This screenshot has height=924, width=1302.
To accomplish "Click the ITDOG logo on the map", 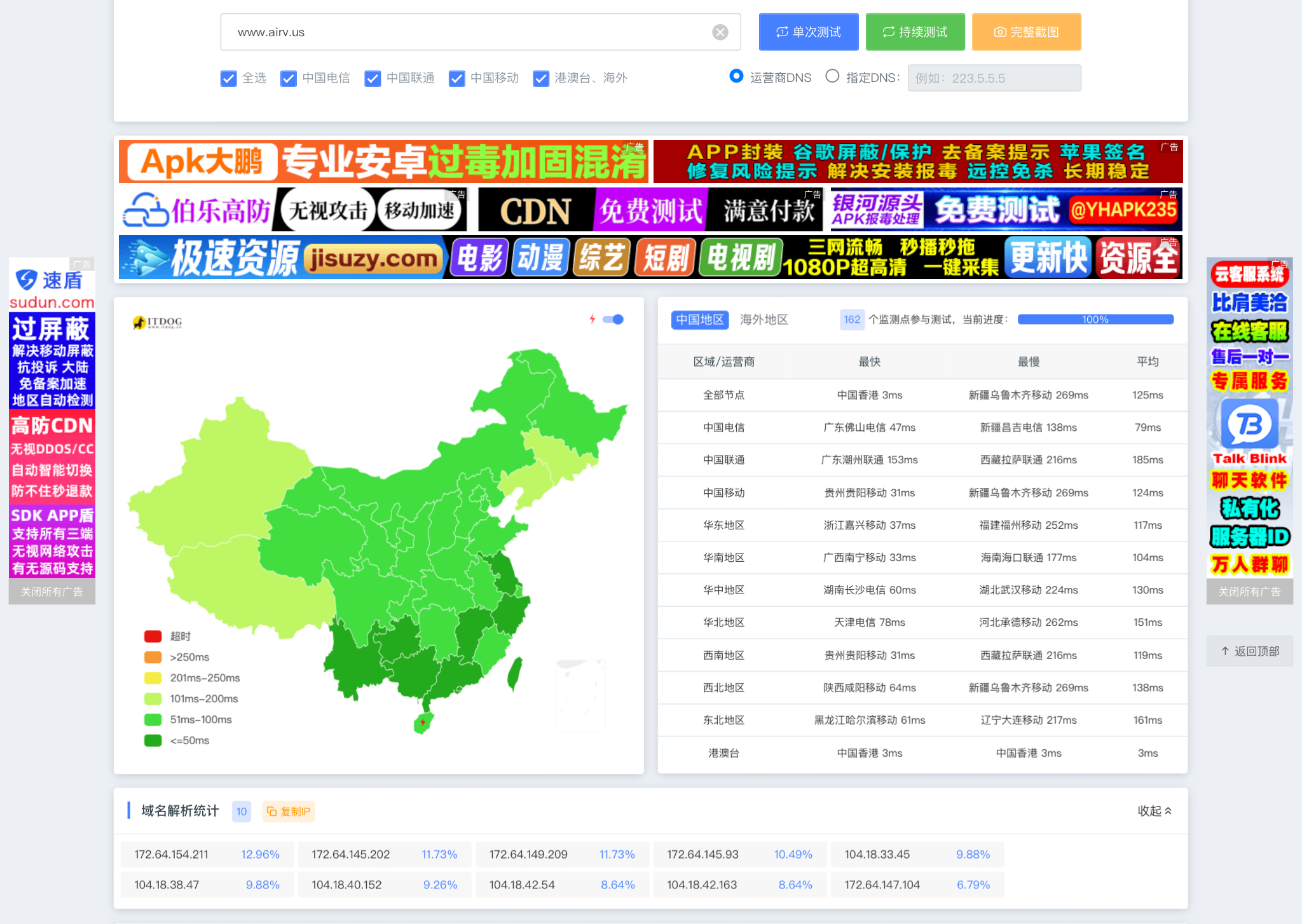I will [157, 322].
